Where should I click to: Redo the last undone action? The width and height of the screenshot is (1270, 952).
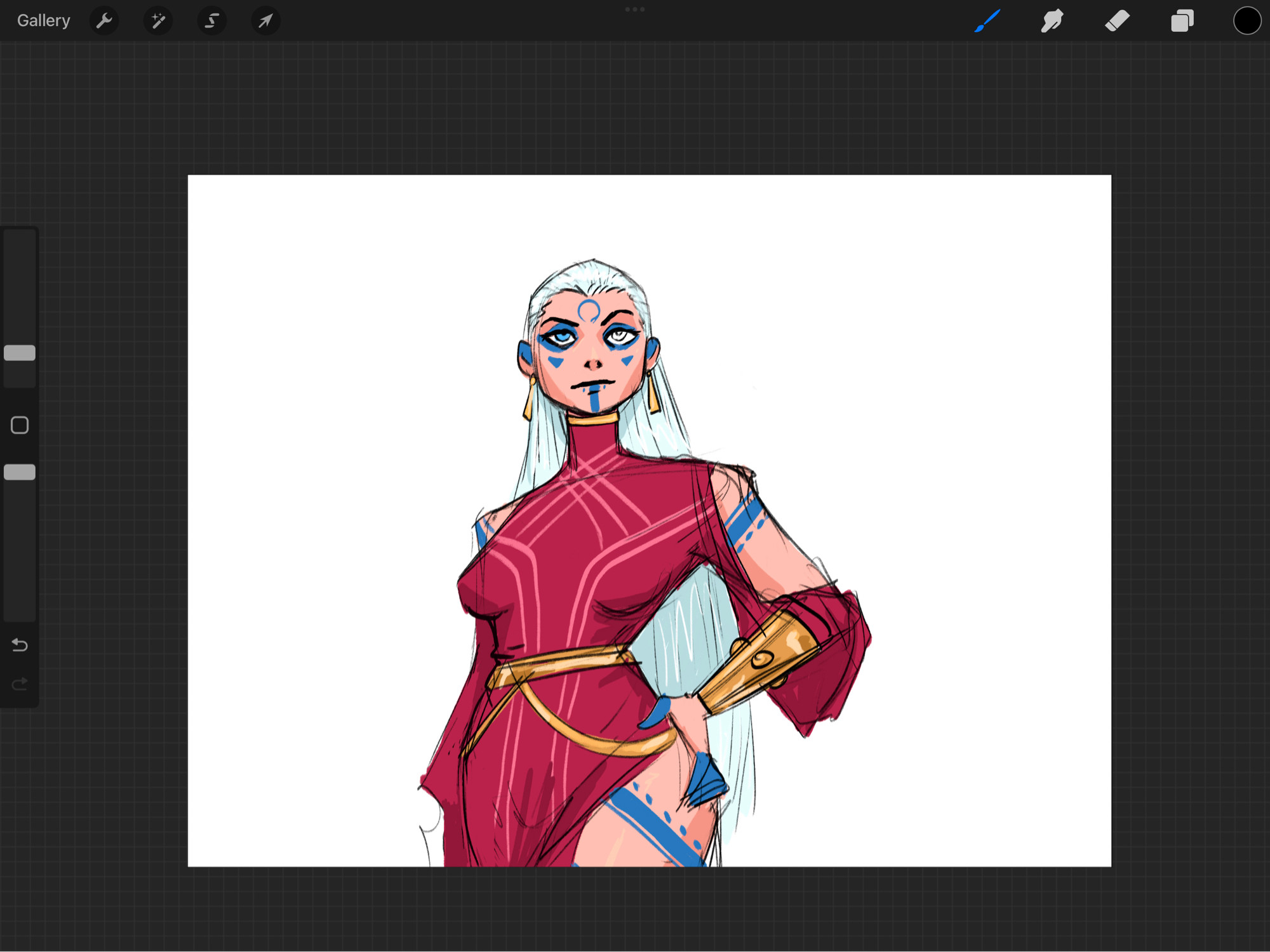click(20, 684)
